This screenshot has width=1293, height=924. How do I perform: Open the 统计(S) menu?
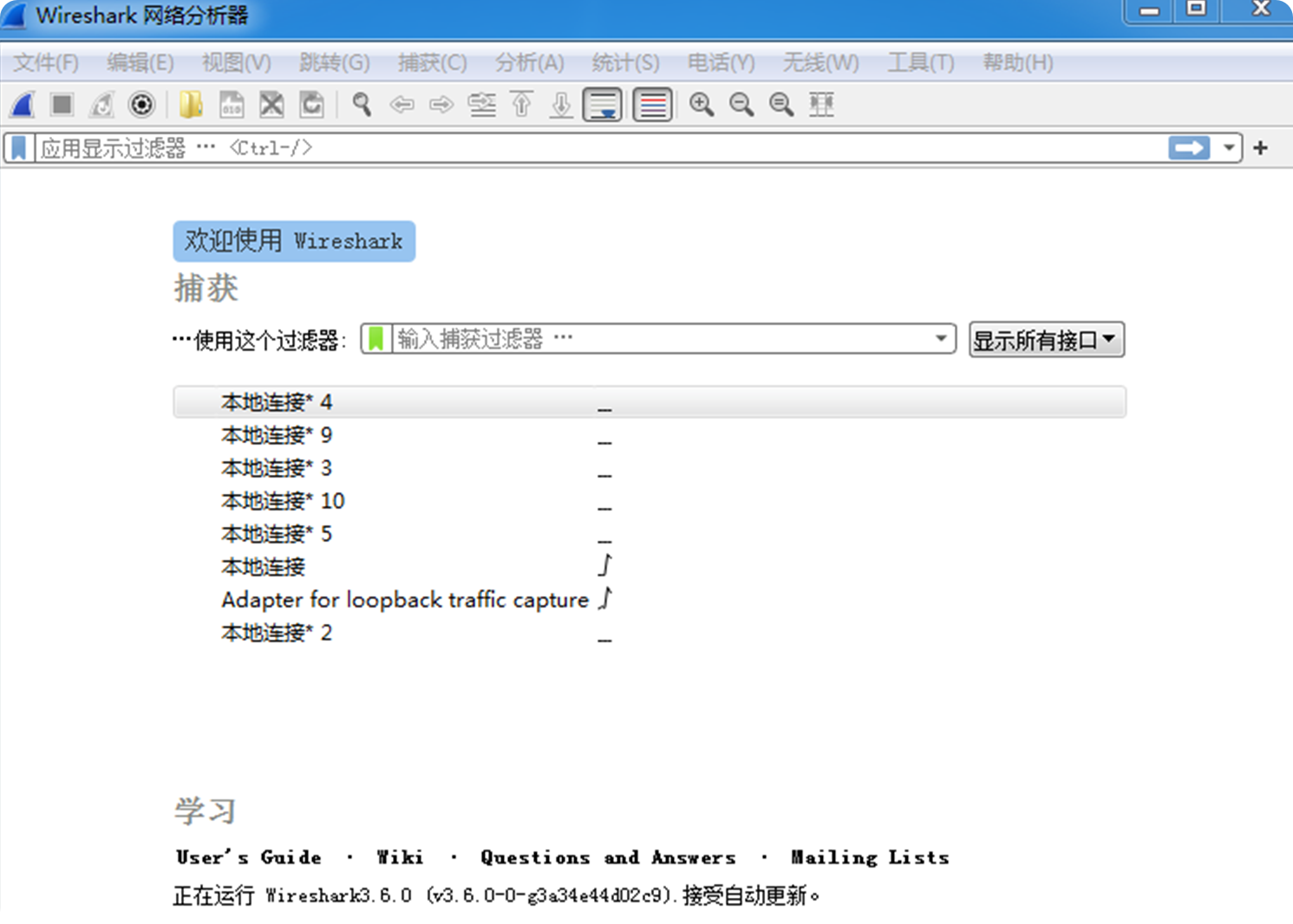pyautogui.click(x=625, y=63)
